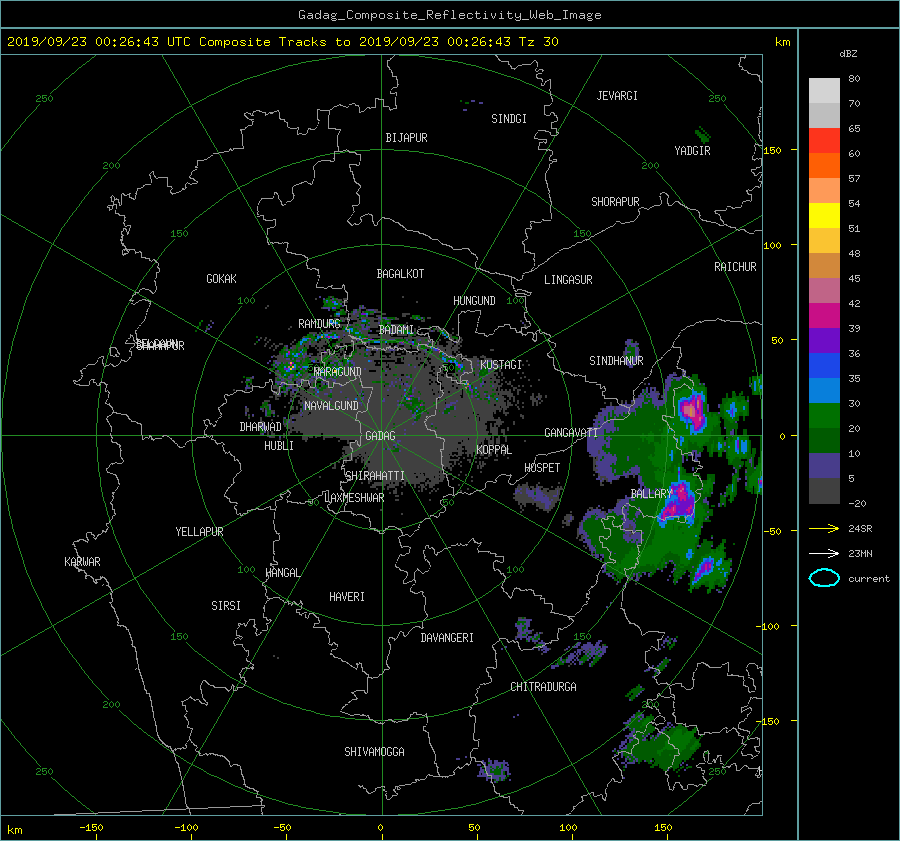Screen dimensions: 900x841
Task: Click the YELLAPUR city label
Action: click(199, 532)
